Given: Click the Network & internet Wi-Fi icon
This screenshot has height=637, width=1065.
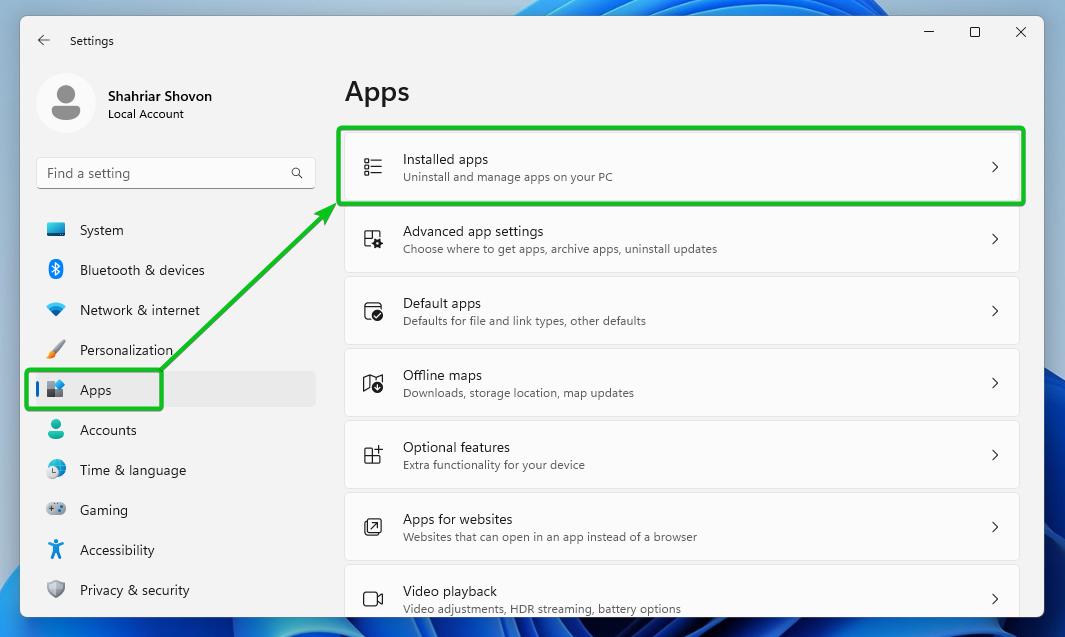Looking at the screenshot, I should click(x=56, y=309).
